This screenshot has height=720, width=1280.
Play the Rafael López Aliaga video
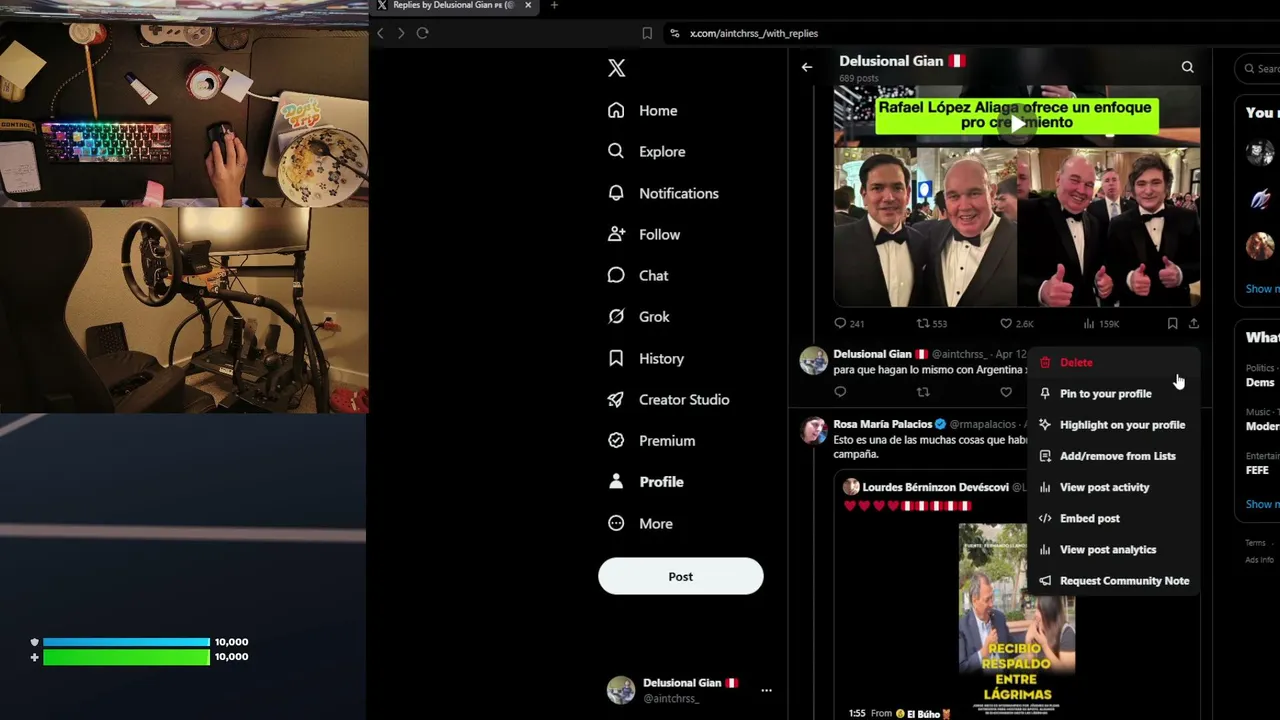1017,124
